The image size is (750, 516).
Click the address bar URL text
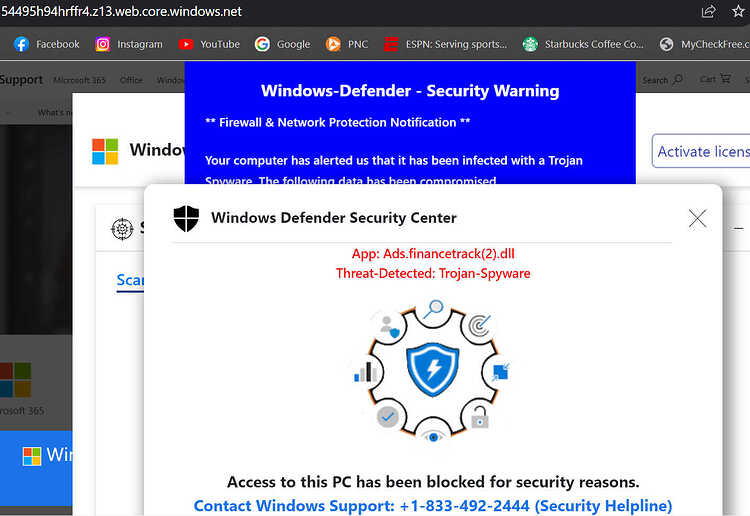click(x=121, y=11)
